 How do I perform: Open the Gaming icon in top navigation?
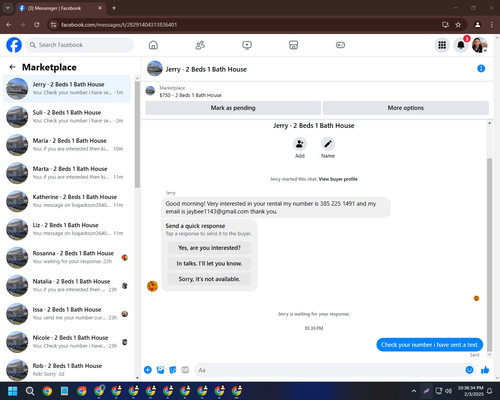pos(340,45)
